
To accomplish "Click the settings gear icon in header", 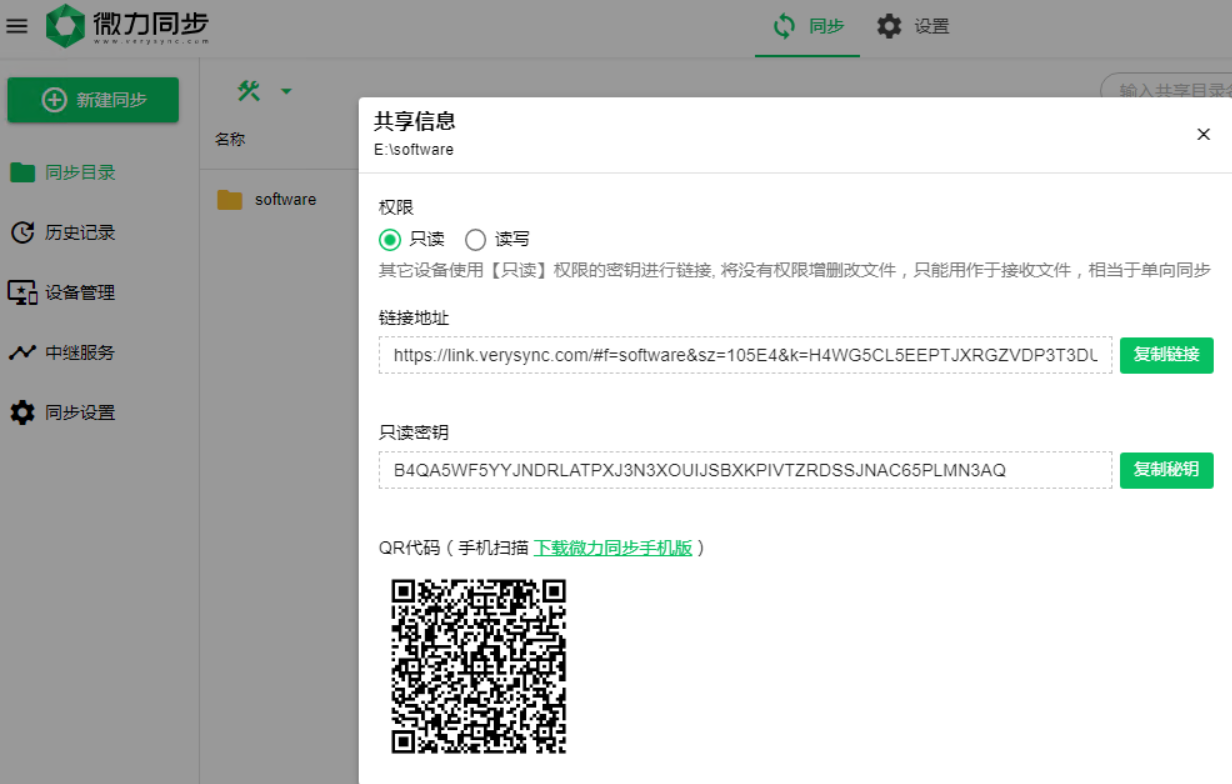I will 889,26.
